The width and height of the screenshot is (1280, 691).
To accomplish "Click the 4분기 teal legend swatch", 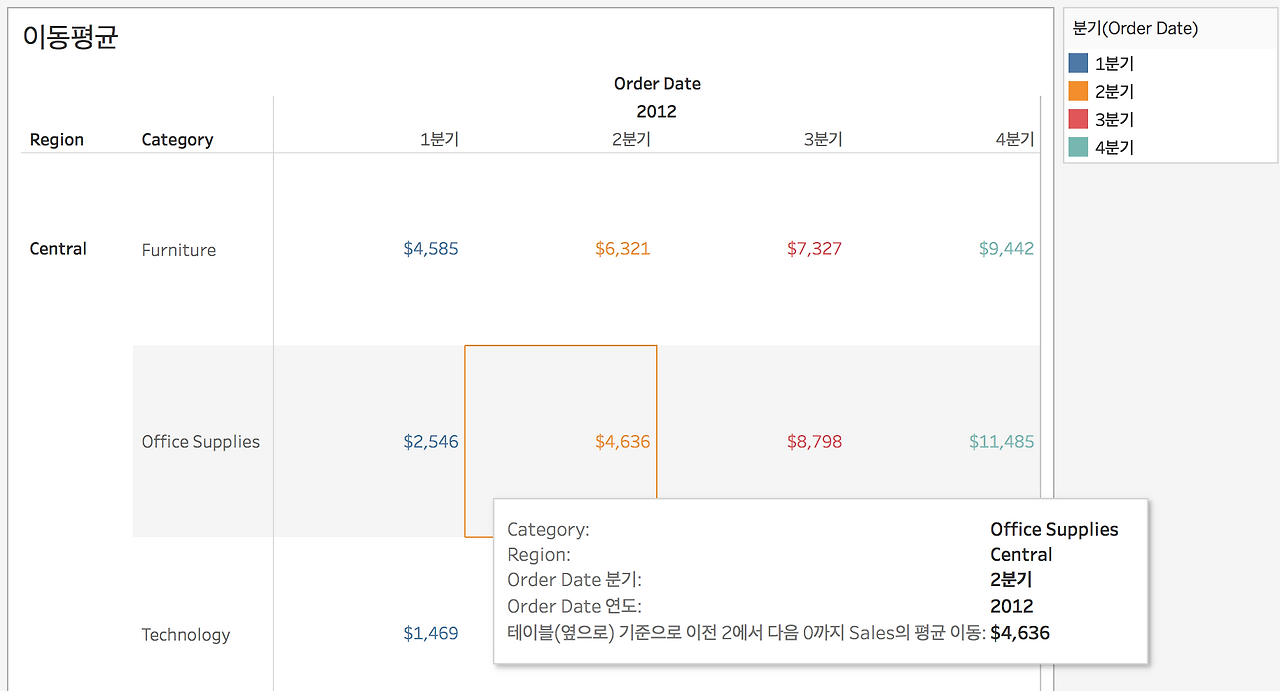I will tap(1078, 147).
